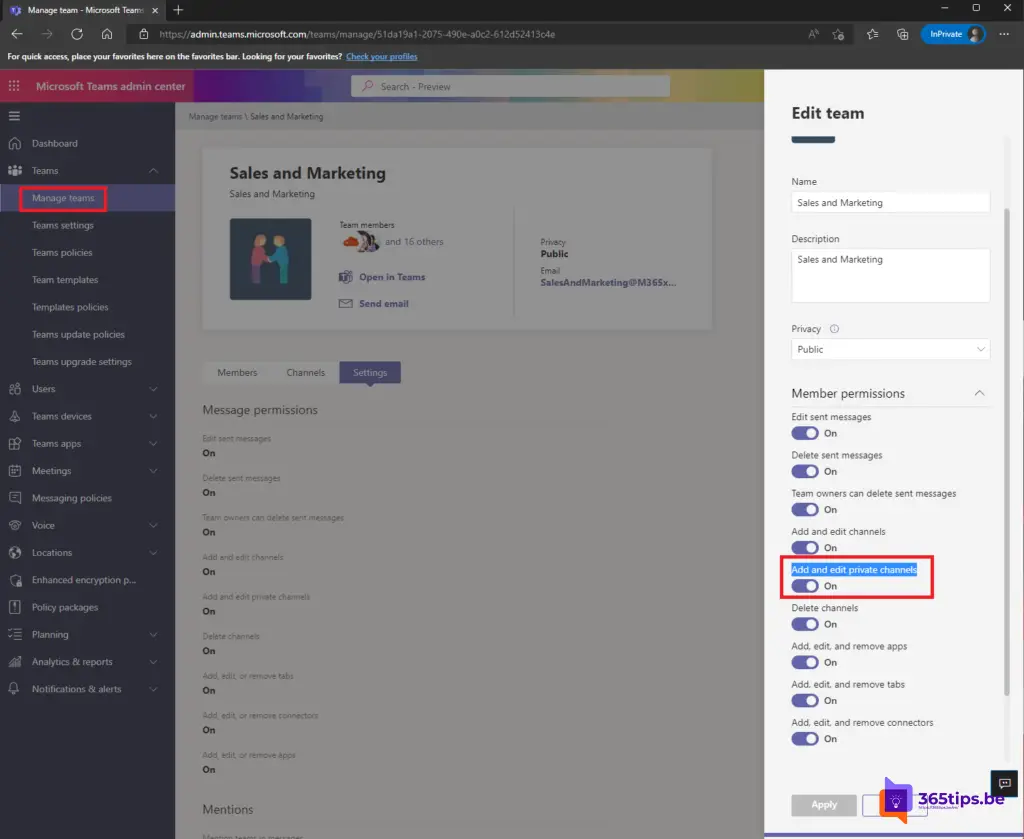
Task: Click the InPrivate profile button
Action: 952,34
